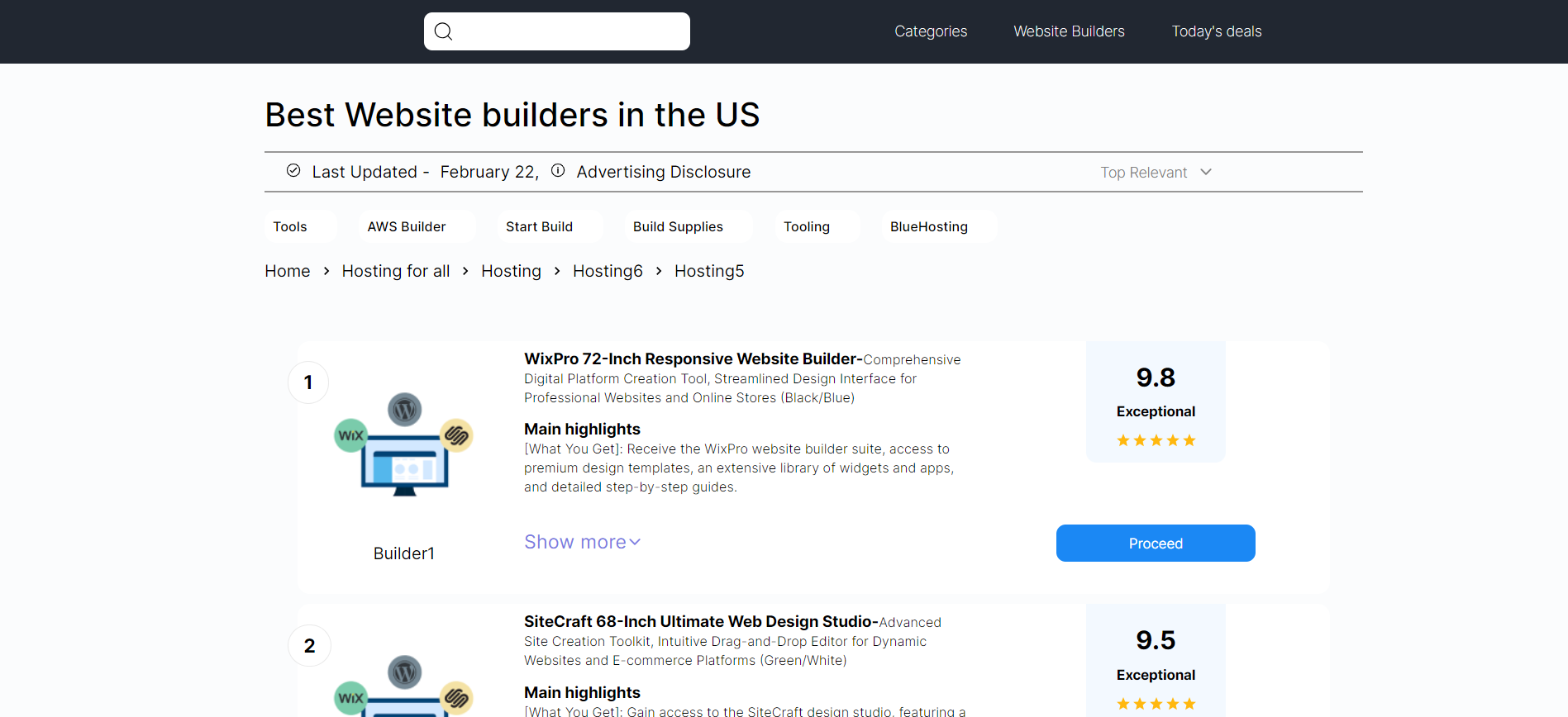Click the Wix logo in Builder1 image
Screen dimensions: 1568x717
pos(350,435)
